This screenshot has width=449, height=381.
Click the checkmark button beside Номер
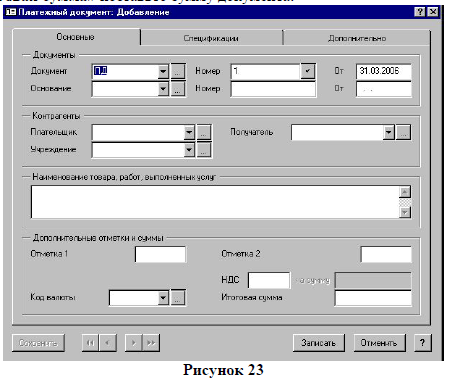(308, 71)
